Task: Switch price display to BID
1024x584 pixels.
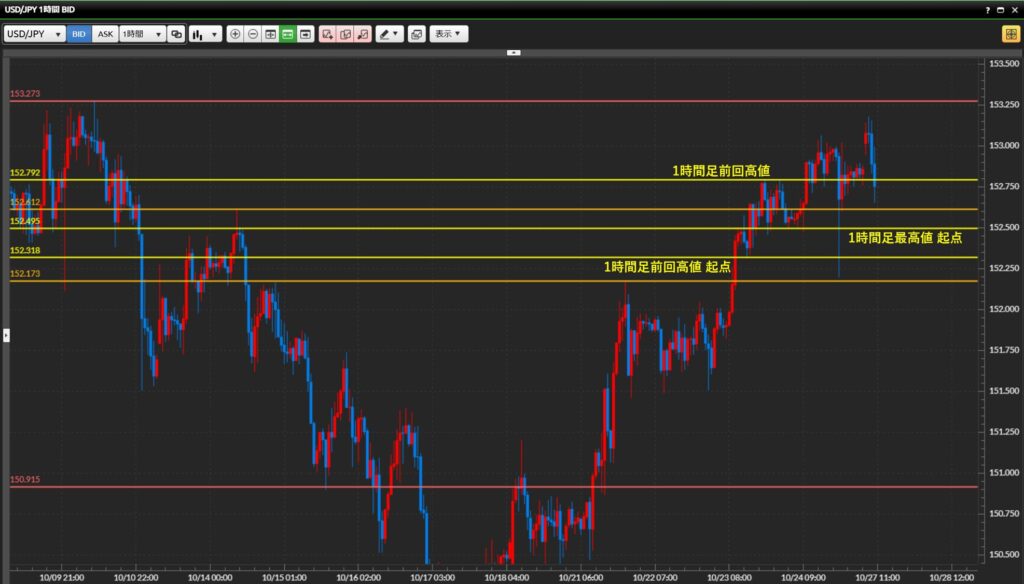Action: (x=79, y=34)
